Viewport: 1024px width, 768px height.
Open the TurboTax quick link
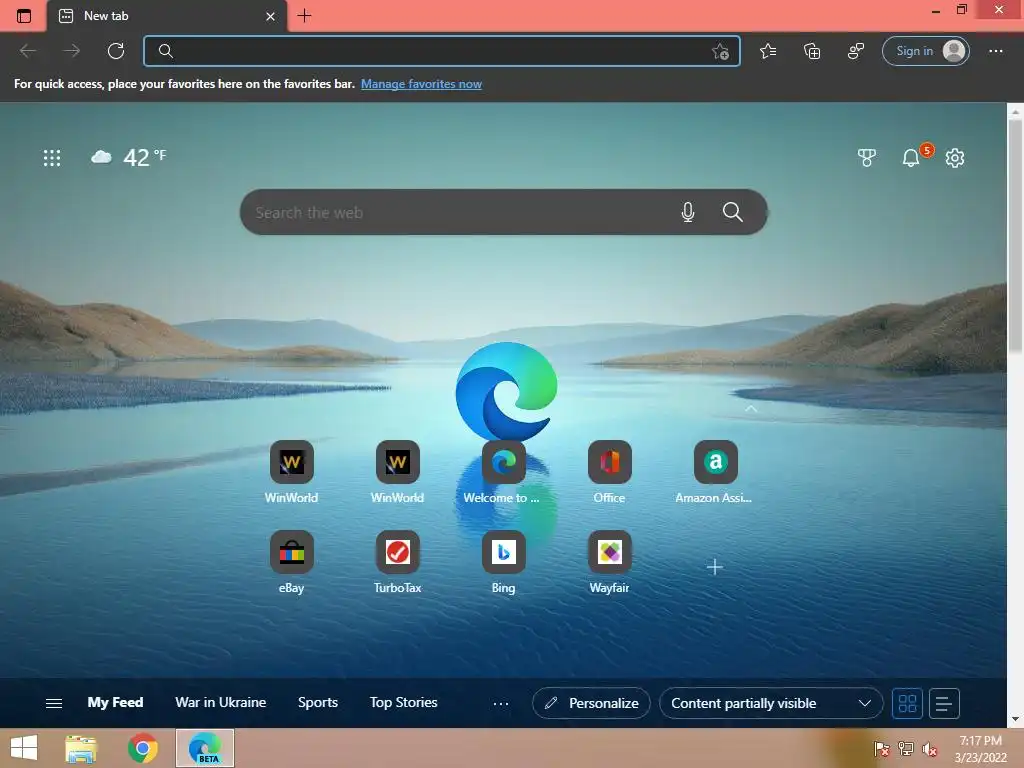[x=397, y=562]
